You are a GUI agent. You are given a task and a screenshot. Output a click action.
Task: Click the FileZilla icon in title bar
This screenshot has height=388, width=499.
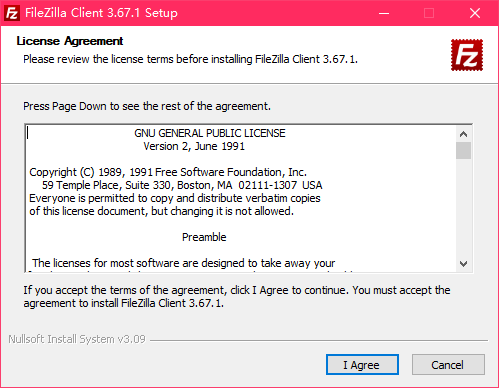click(12, 13)
